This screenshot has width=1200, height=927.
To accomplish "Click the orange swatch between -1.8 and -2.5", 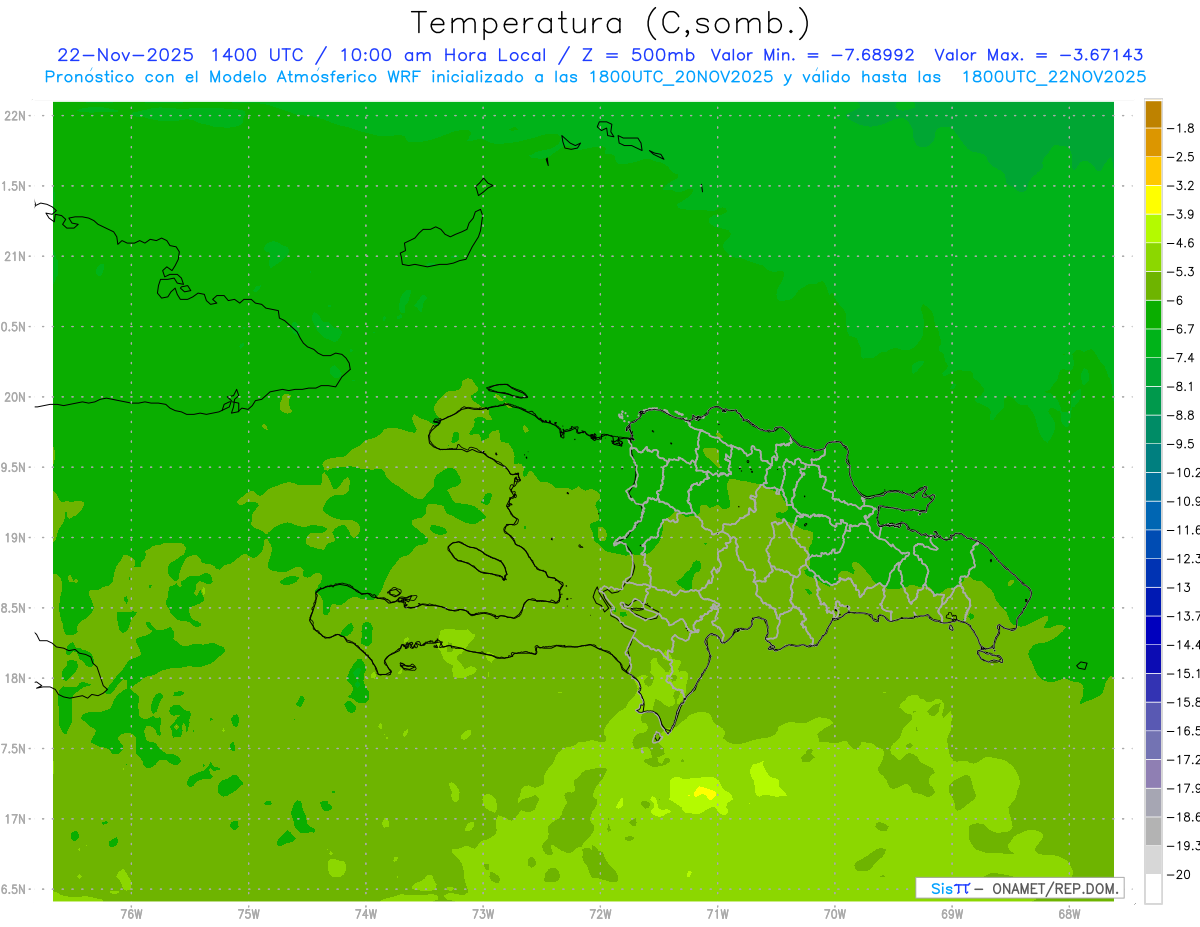I will click(x=1153, y=143).
